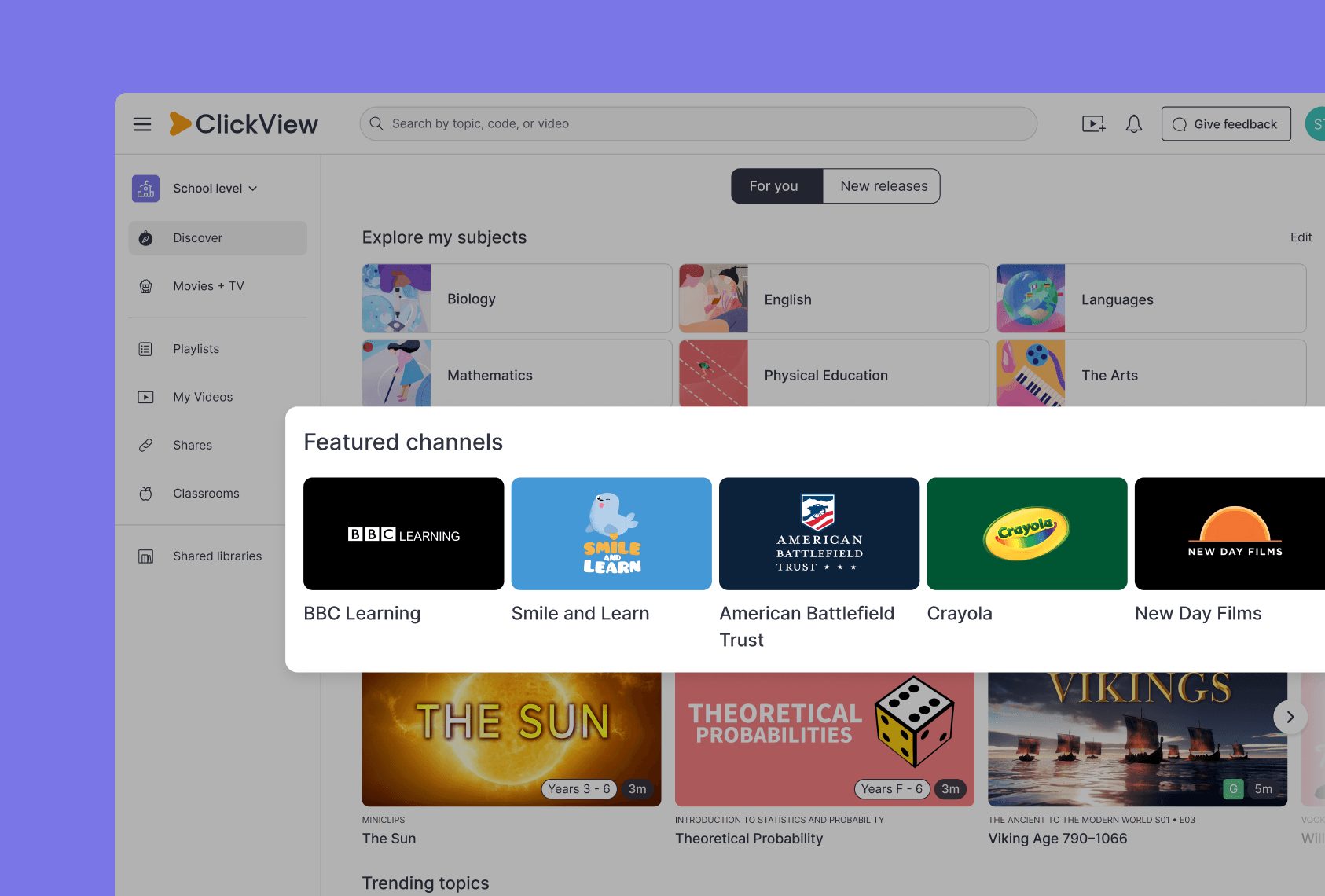Open the New Day Films channel

coord(1231,534)
